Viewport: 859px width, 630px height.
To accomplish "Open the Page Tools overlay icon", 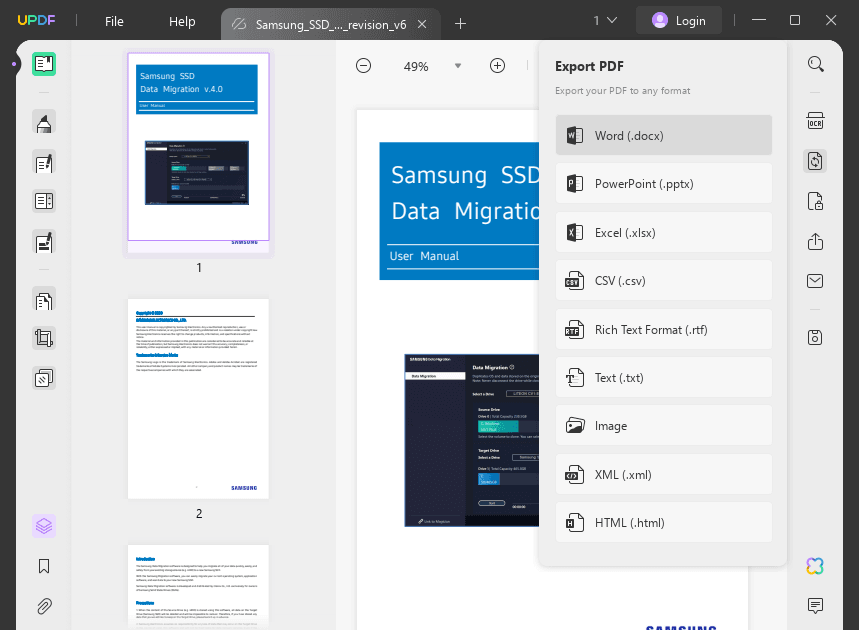I will tap(44, 378).
